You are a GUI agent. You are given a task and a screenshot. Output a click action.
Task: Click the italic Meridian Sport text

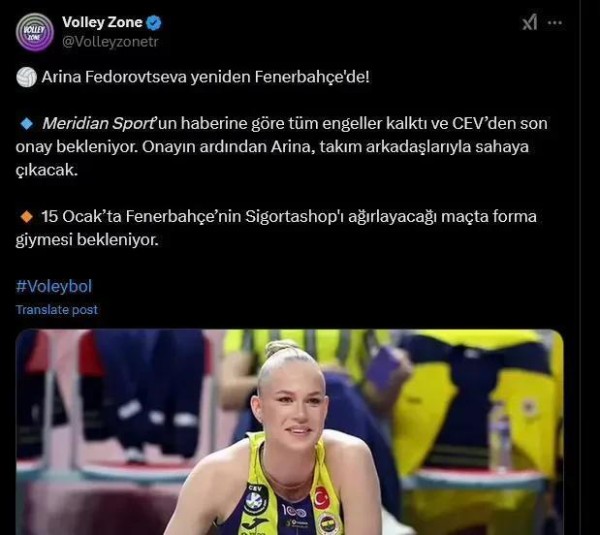98,124
